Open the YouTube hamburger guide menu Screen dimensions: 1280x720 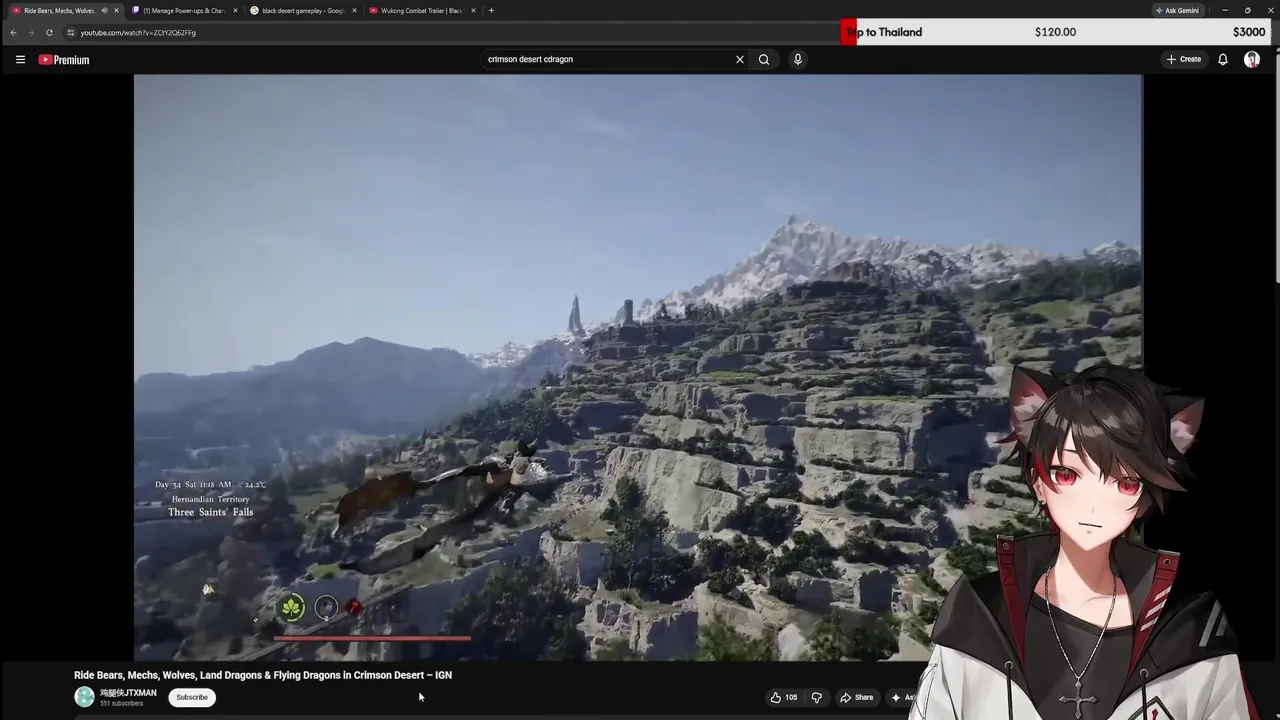pos(20,60)
